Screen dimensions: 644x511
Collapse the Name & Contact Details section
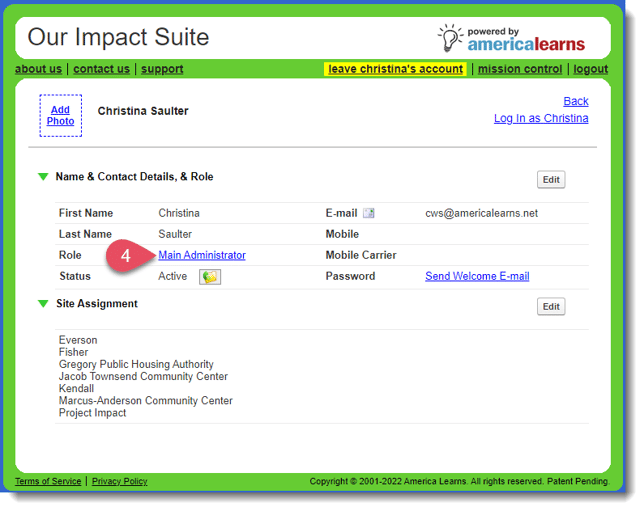point(43,177)
